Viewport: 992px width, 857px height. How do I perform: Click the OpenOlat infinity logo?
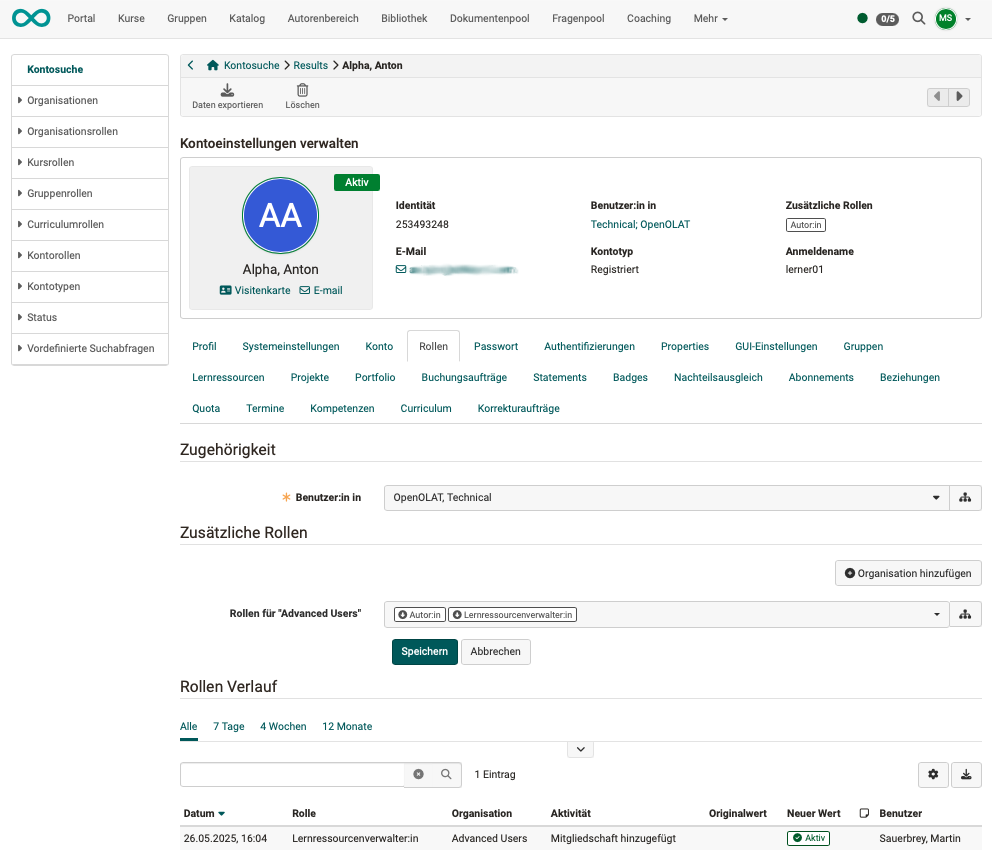point(31,18)
